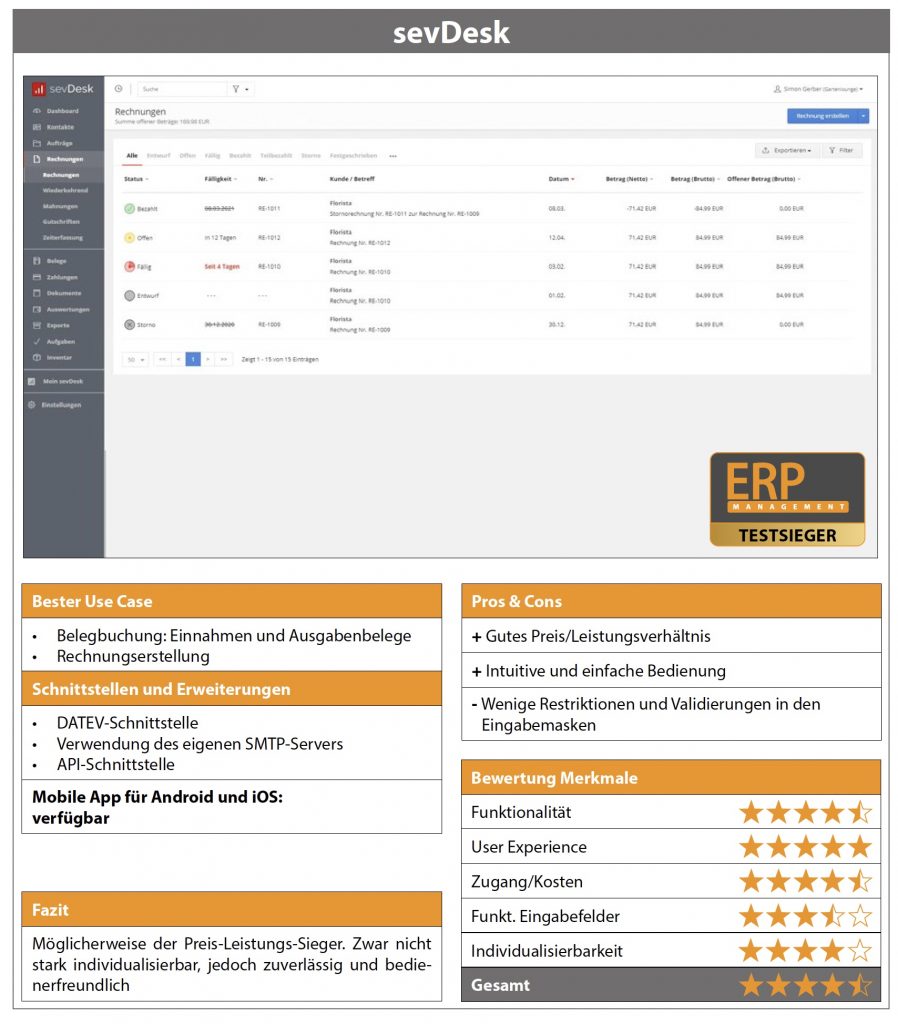Image resolution: width=898 pixels, height=1024 pixels.
Task: Open Zeiterfassung submenu item
Action: coord(62,238)
